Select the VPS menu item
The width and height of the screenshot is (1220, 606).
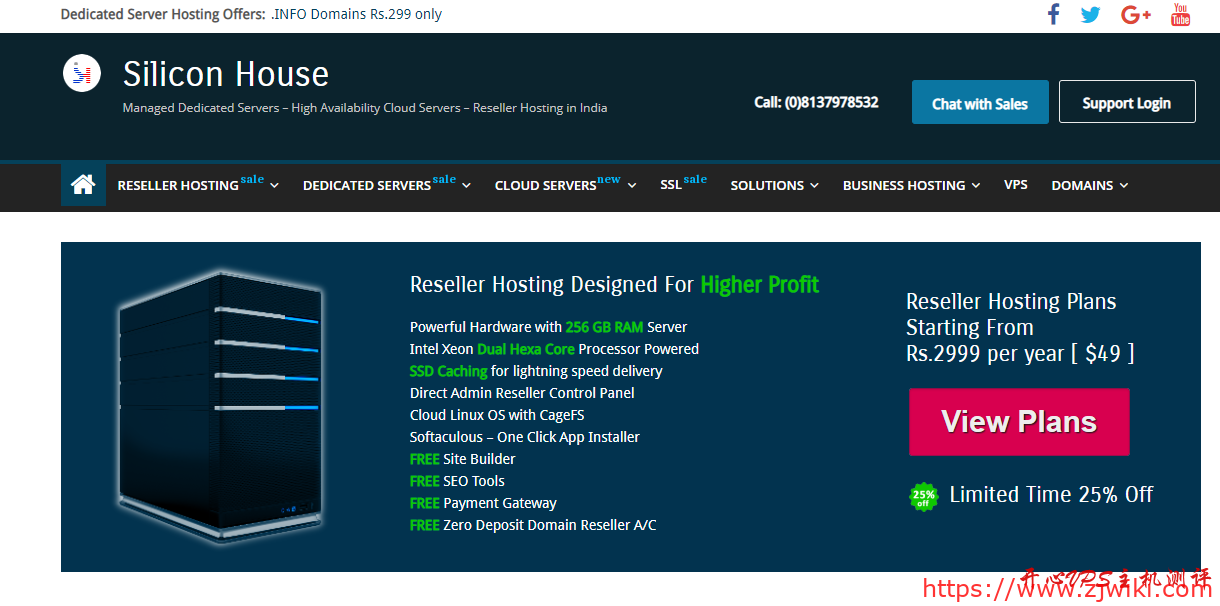tap(1015, 185)
